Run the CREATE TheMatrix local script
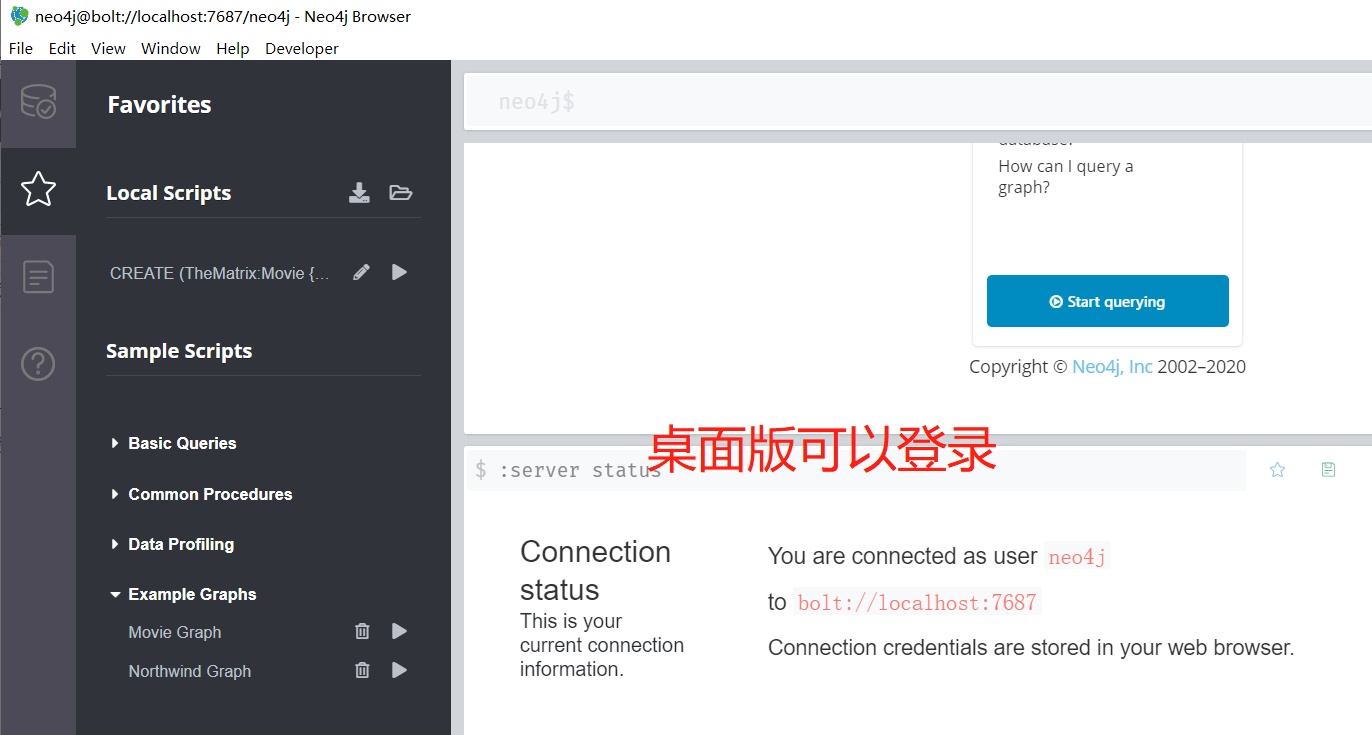Image resolution: width=1372 pixels, height=735 pixels. click(399, 272)
